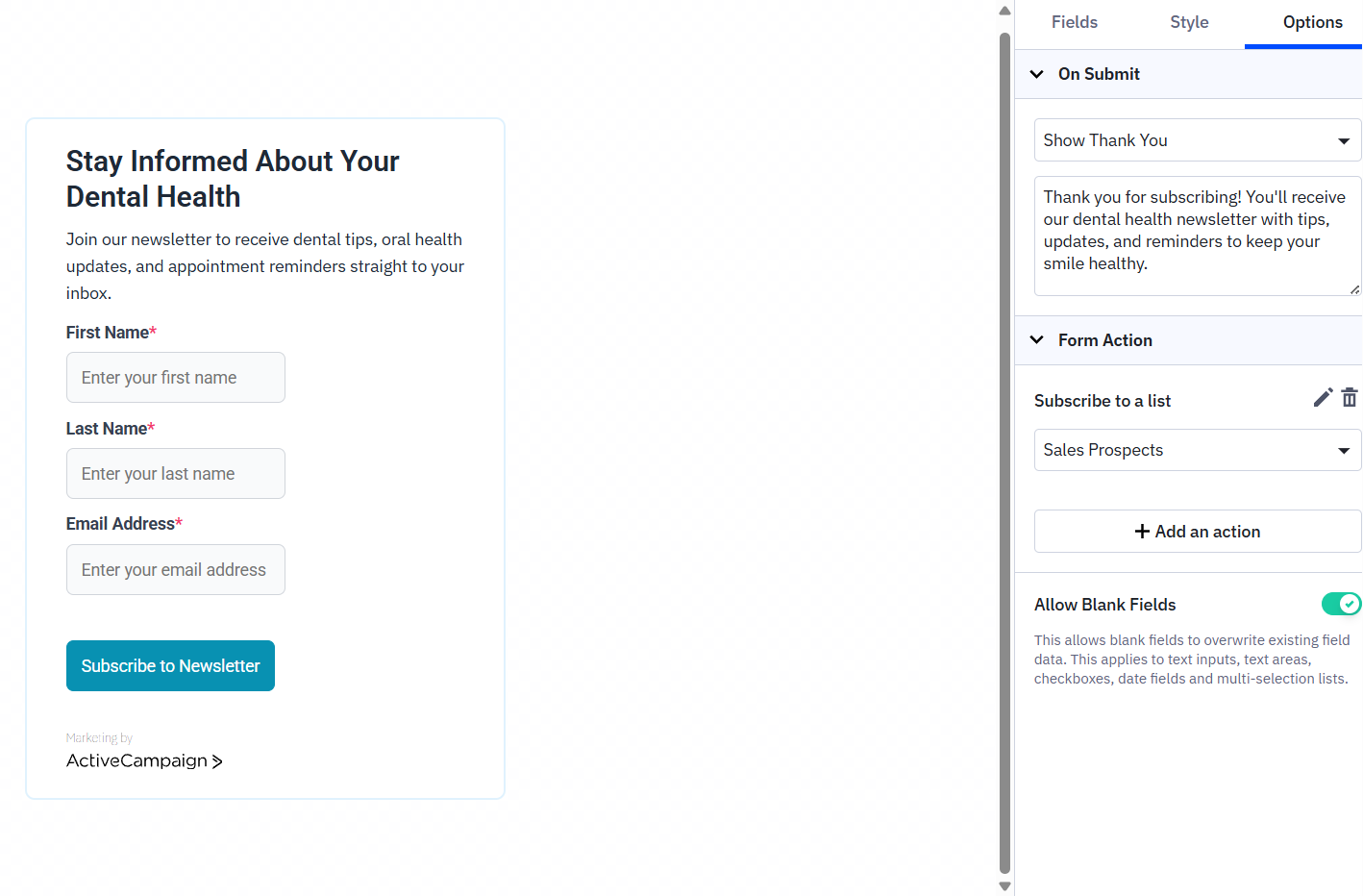Switch to the Style tab

1189,22
